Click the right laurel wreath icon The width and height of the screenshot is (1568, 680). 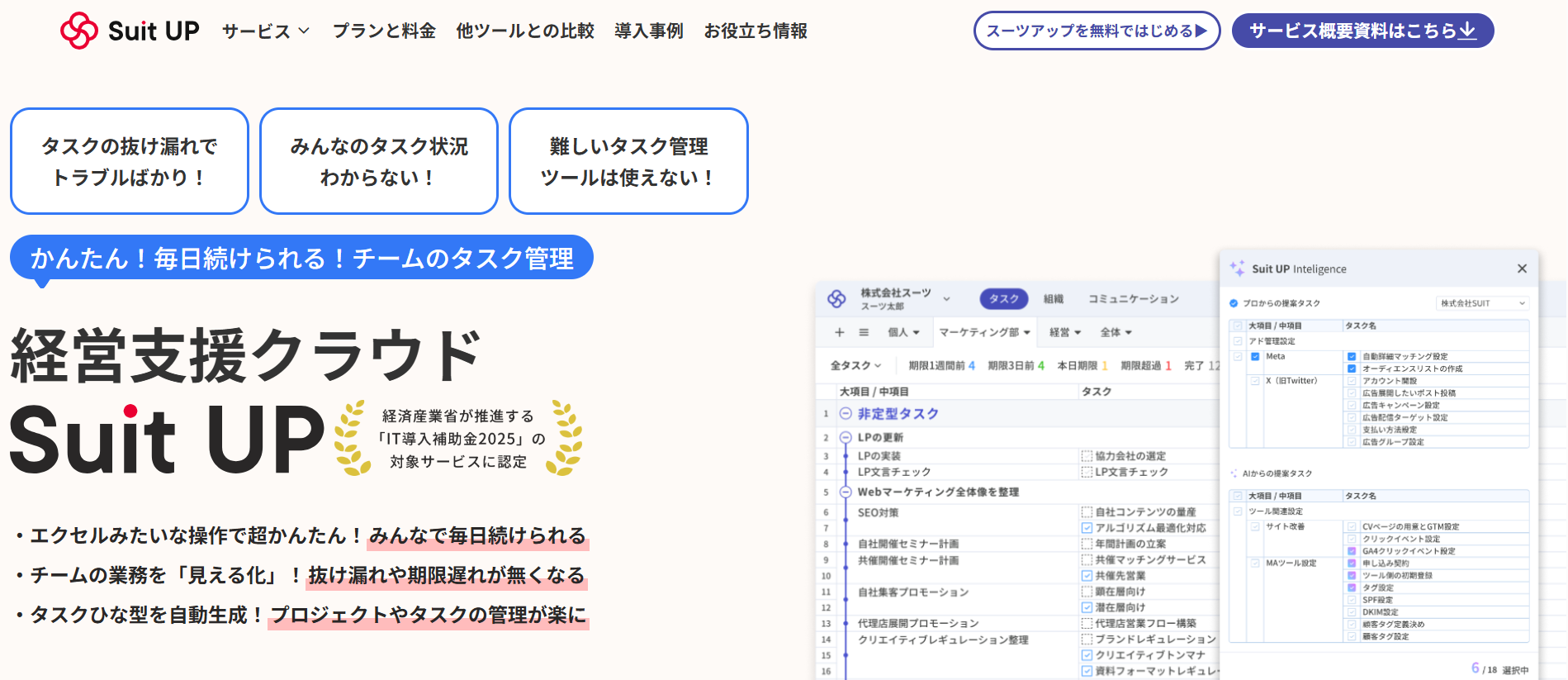click(565, 438)
